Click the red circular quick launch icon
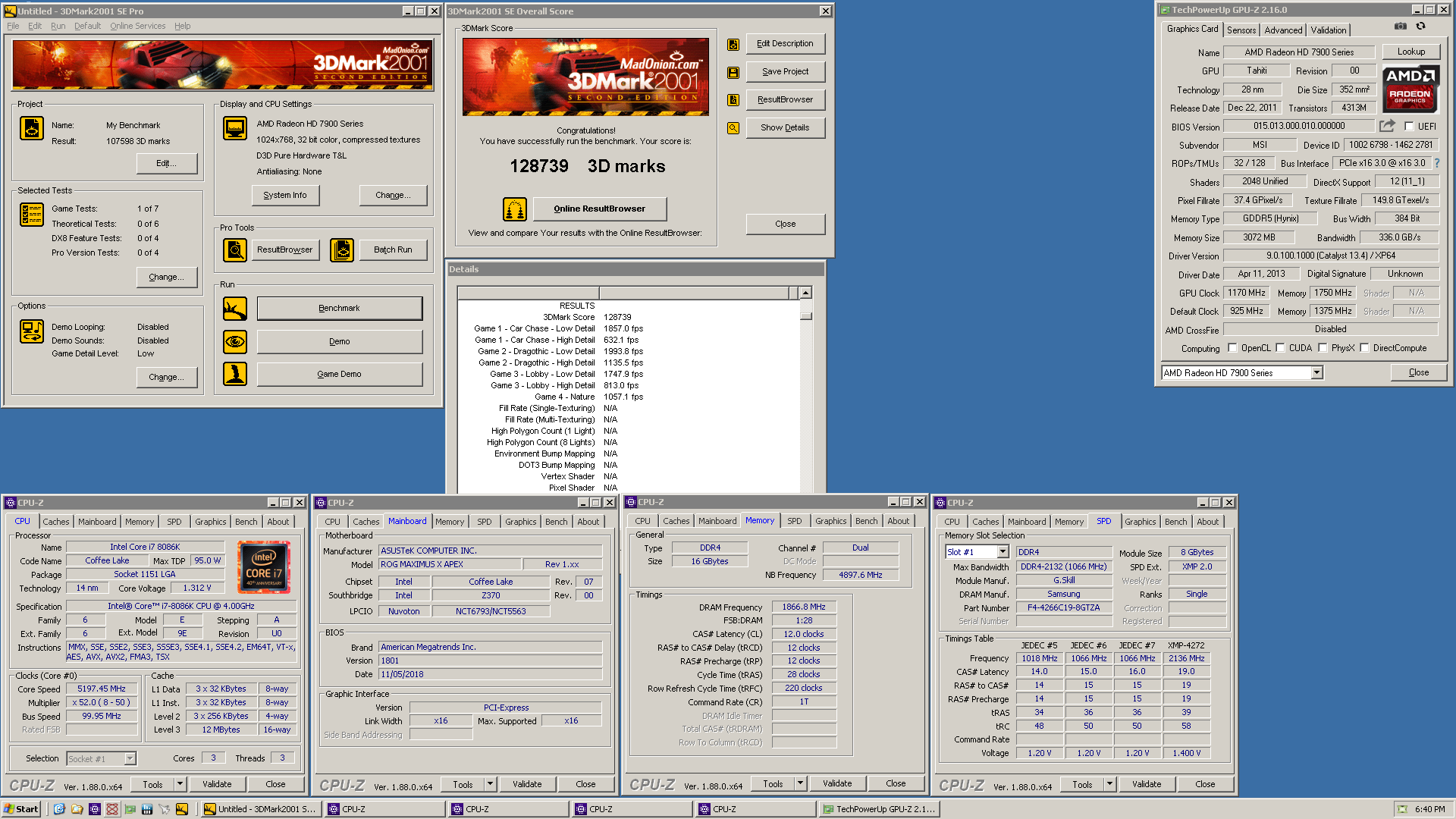This screenshot has width=1456, height=819. click(112, 809)
